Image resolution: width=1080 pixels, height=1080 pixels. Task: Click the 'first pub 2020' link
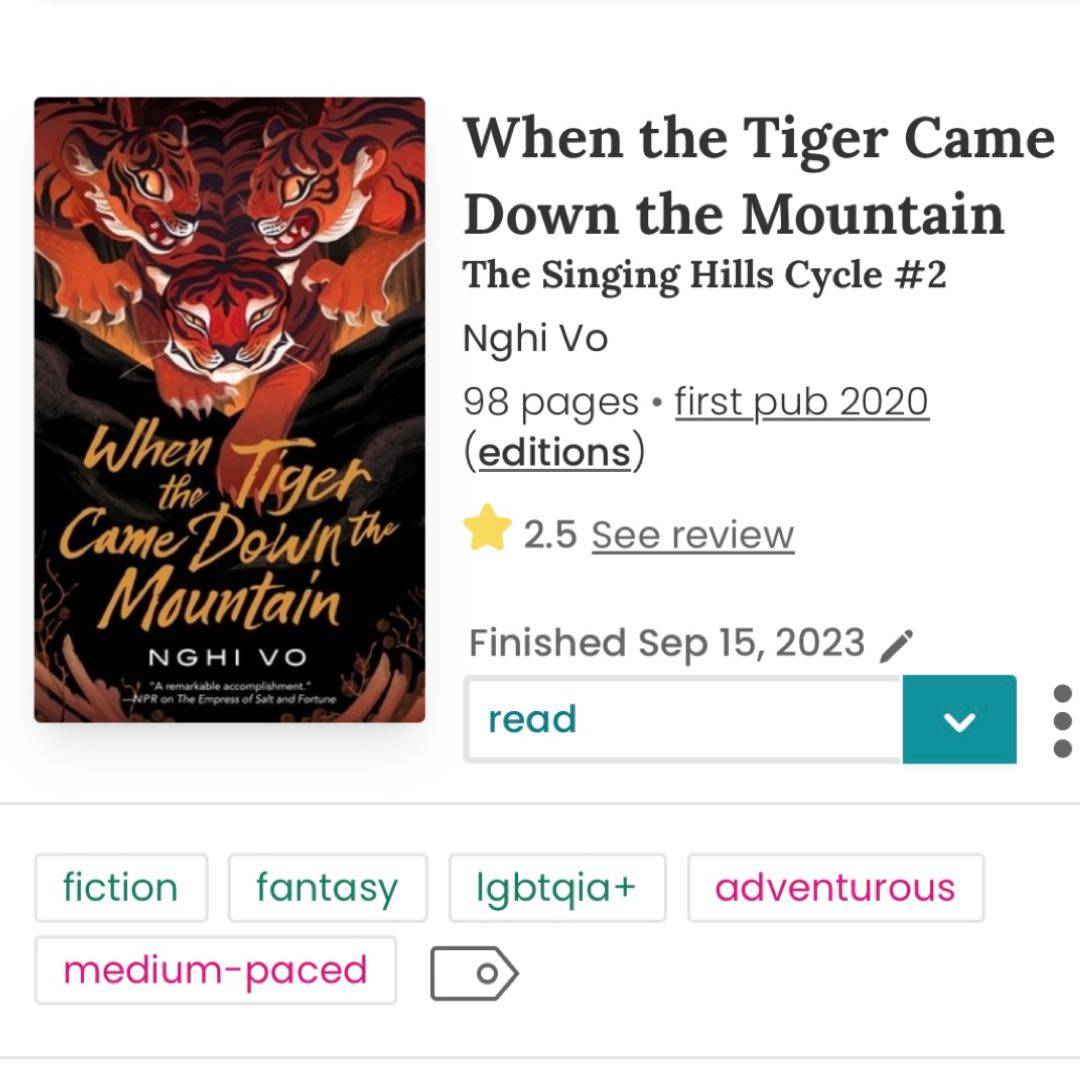coord(802,402)
